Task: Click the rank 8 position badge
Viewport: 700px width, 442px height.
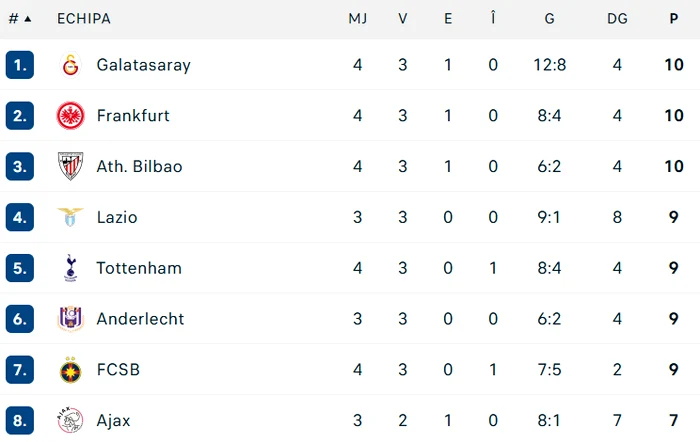Action: [x=20, y=420]
